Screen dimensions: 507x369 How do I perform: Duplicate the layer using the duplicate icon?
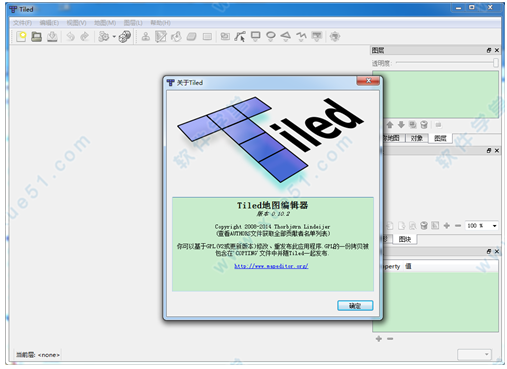413,125
